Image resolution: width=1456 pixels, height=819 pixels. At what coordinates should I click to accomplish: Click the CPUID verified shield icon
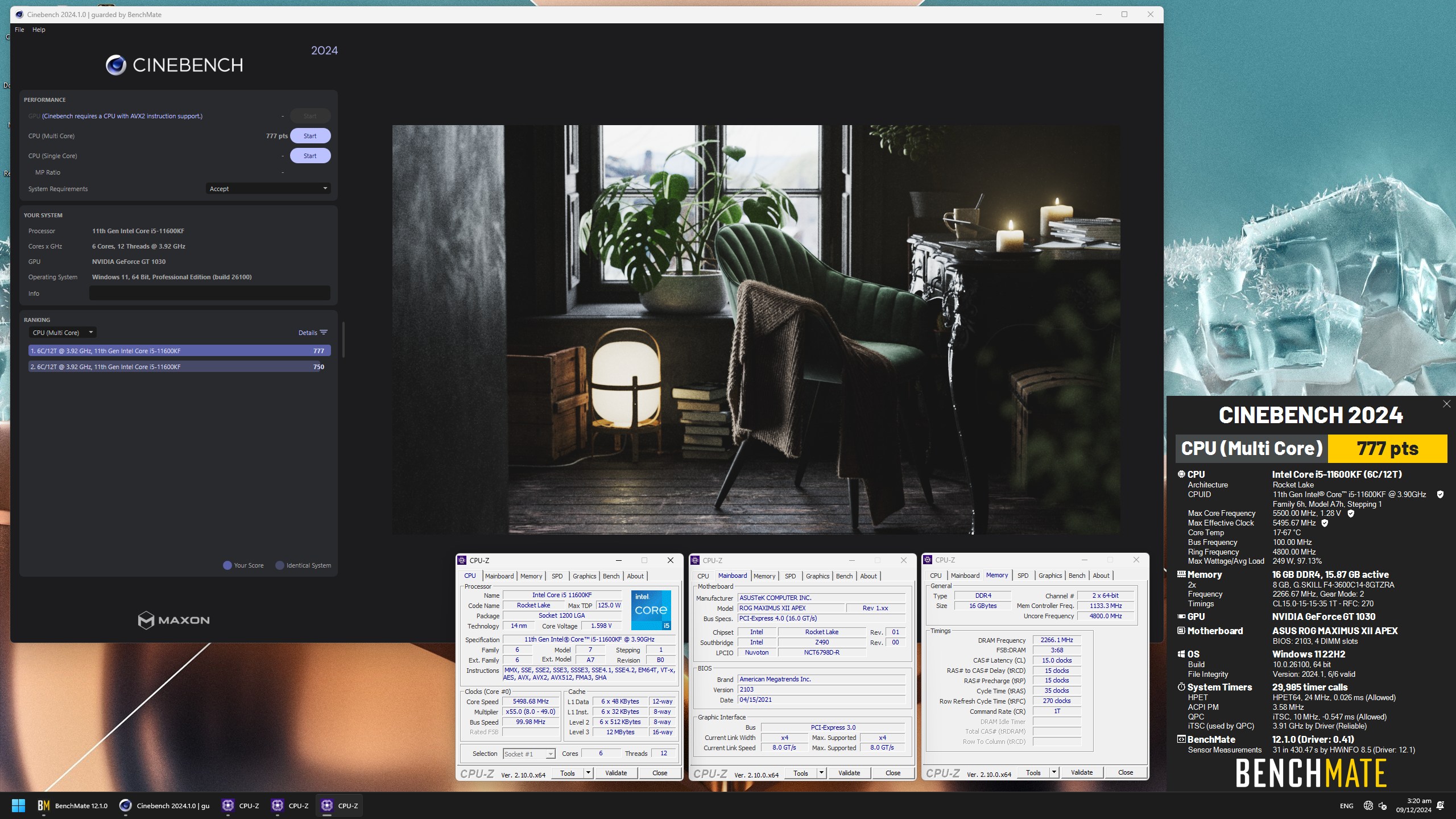[x=1440, y=494]
